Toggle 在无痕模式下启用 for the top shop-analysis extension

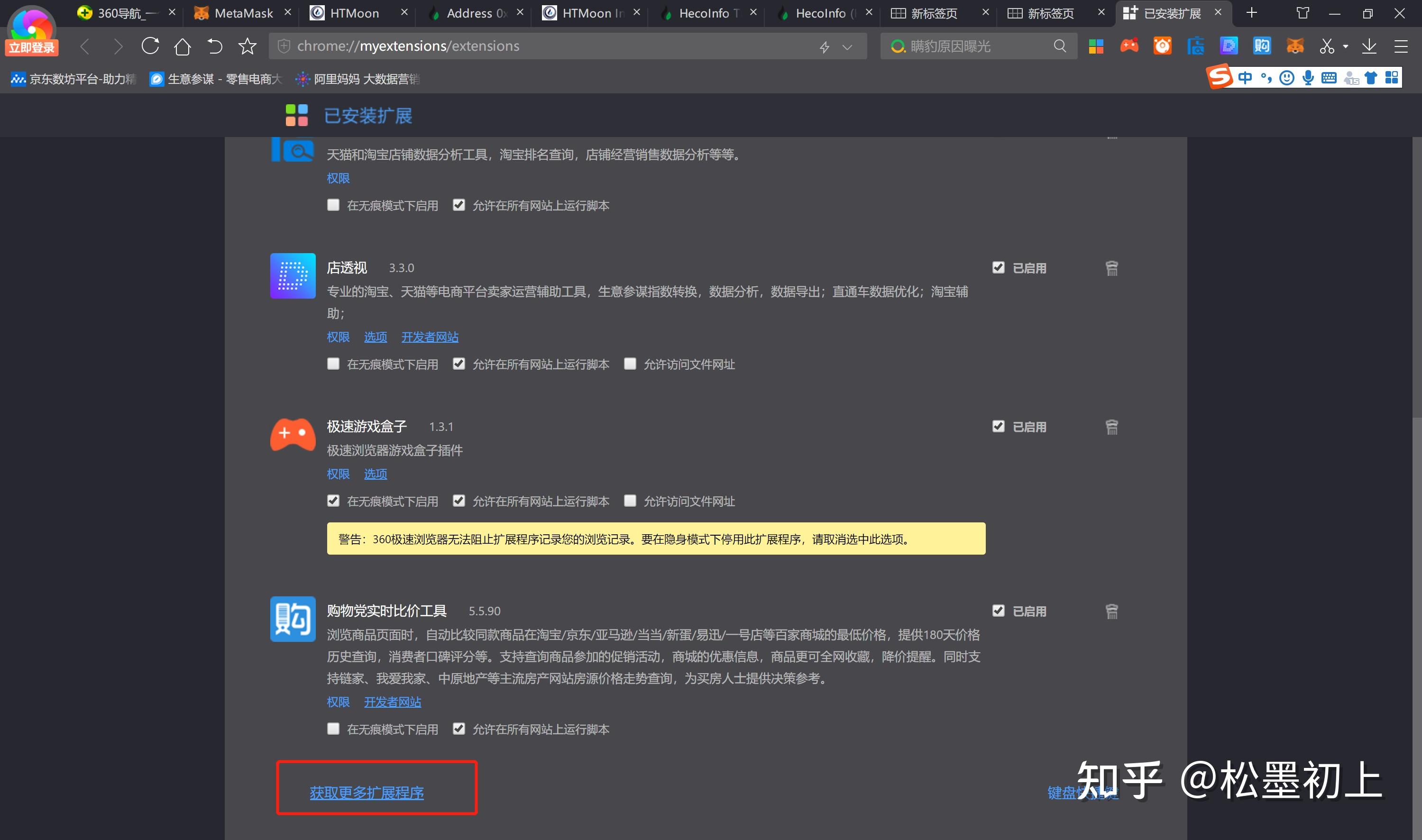click(333, 205)
